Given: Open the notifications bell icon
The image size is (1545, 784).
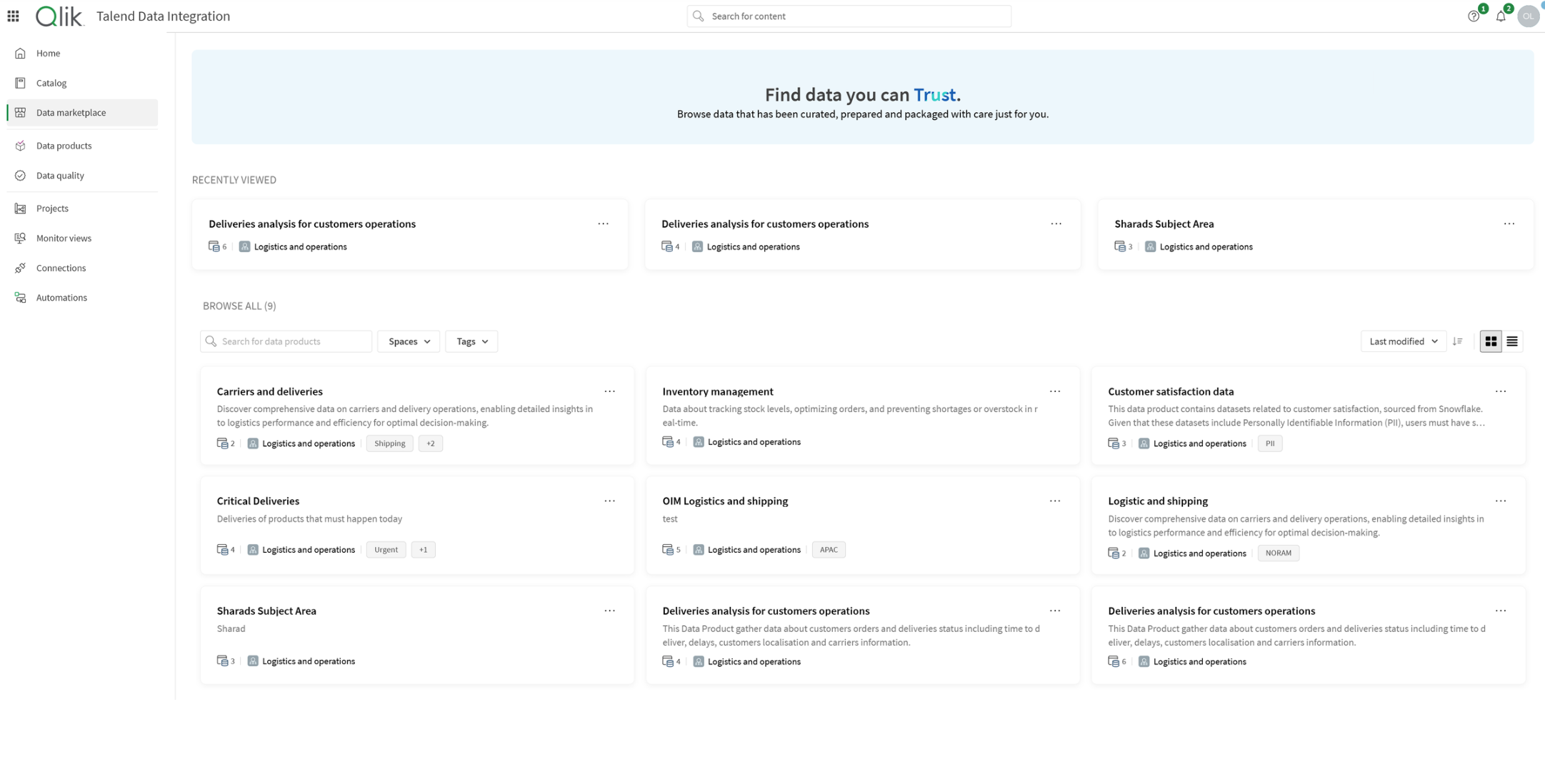Looking at the screenshot, I should (1500, 16).
